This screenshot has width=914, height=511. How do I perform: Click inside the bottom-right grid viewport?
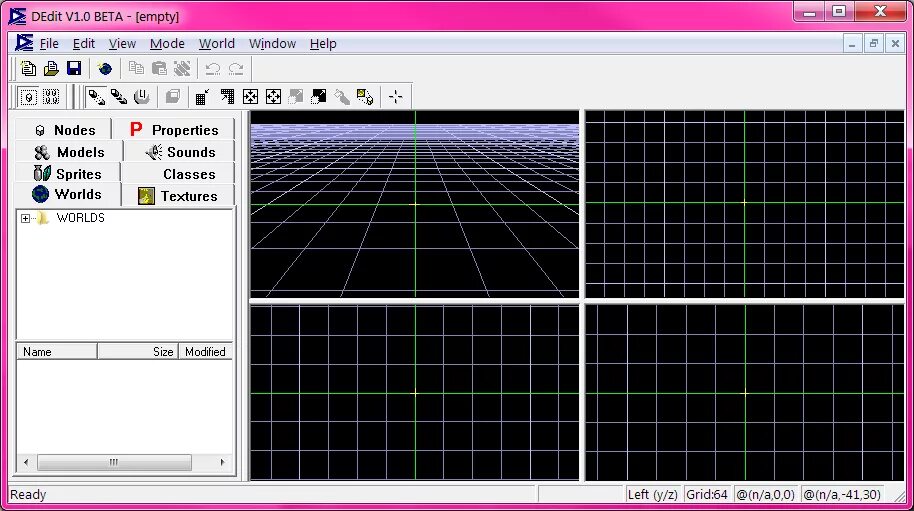pyautogui.click(x=745, y=393)
